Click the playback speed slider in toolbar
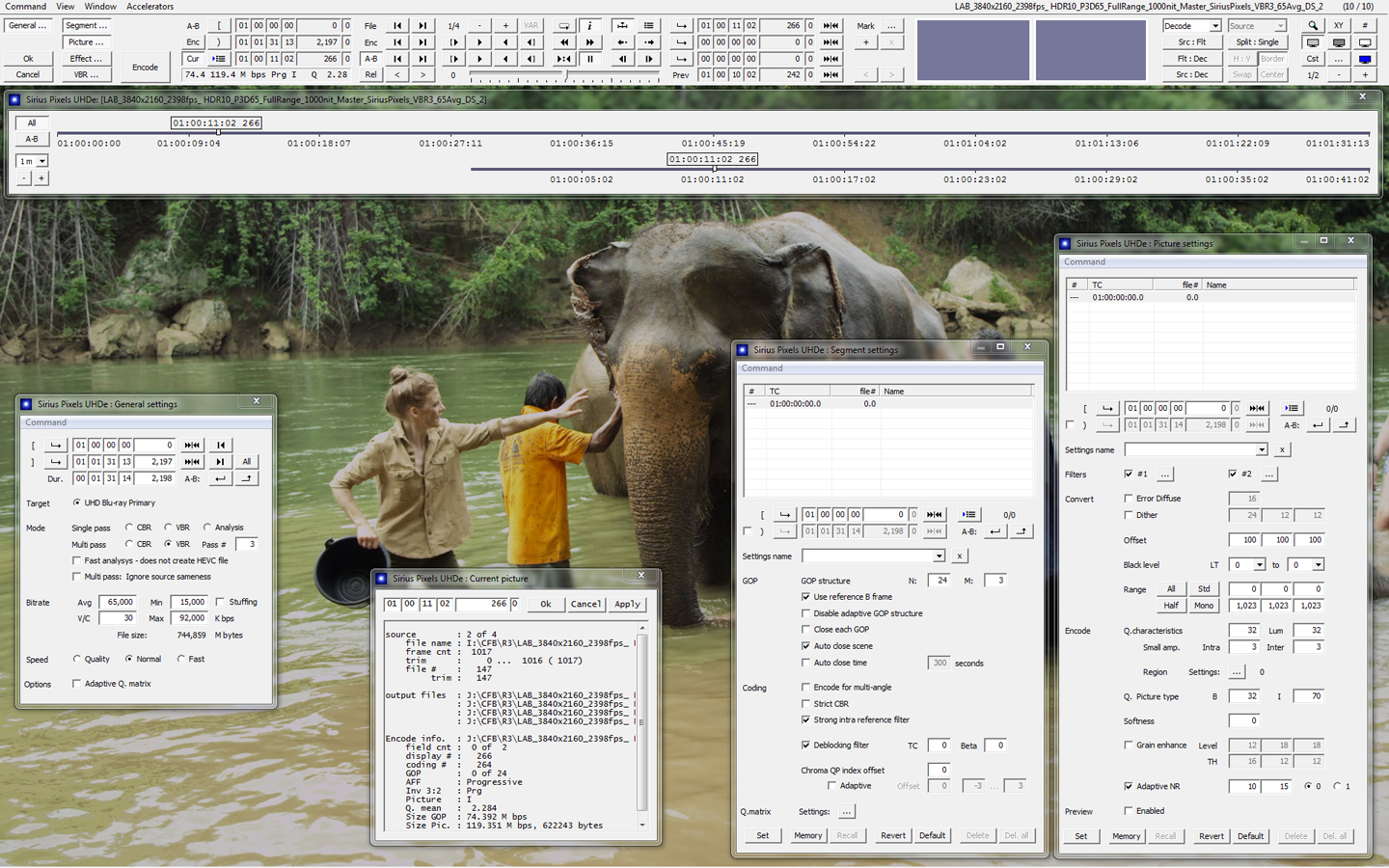 [x=567, y=74]
